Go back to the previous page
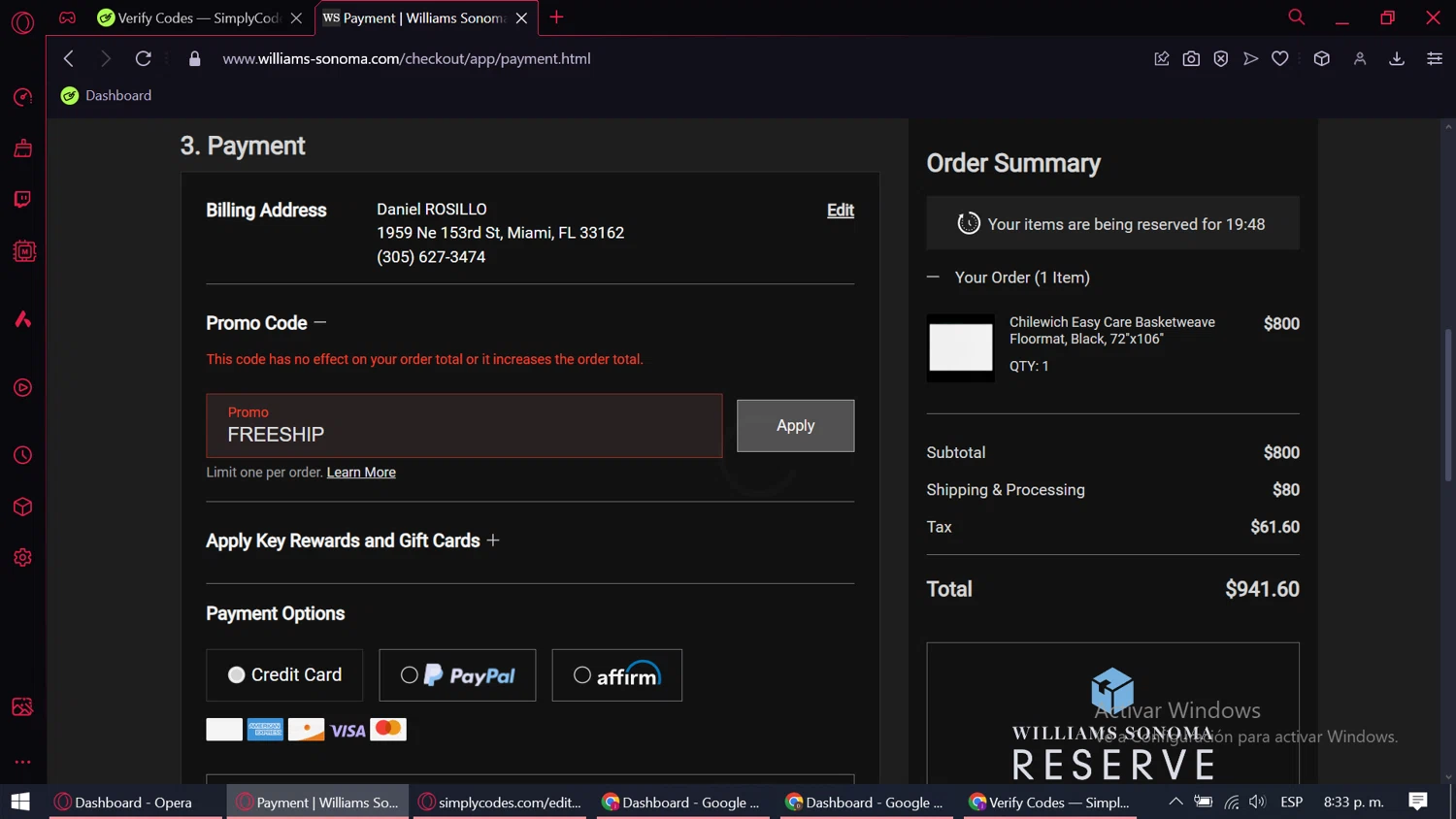This screenshot has height=819, width=1456. (68, 58)
